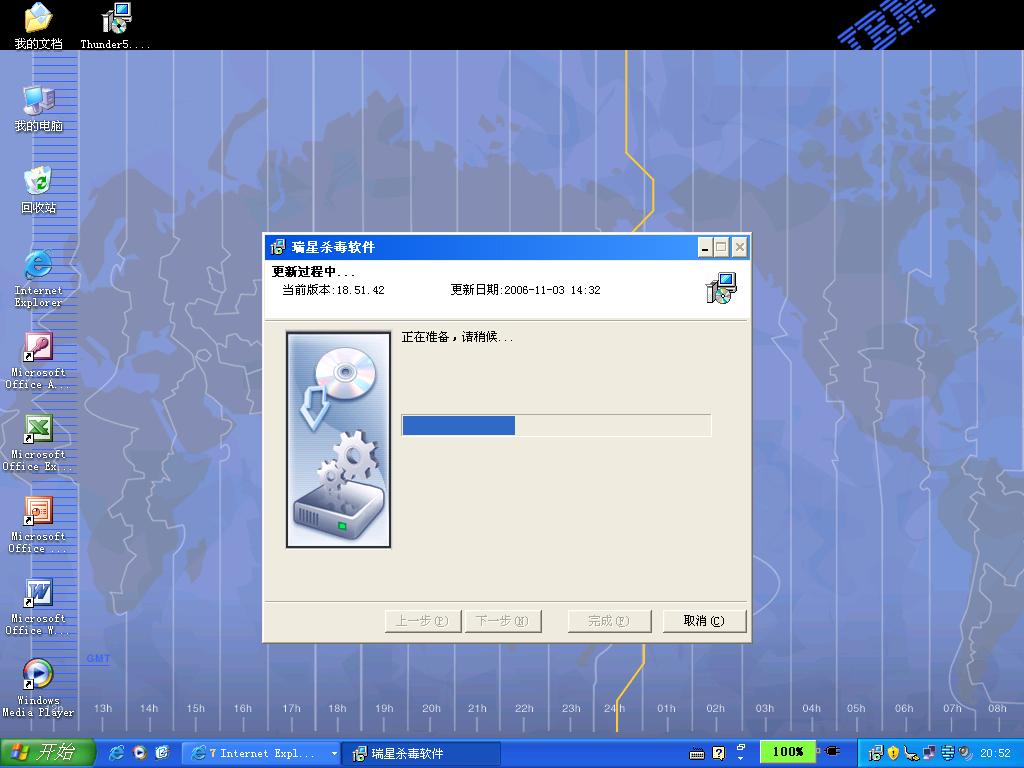This screenshot has height=768, width=1024.
Task: Select the 回收站 recycle bin icon
Action: (39, 190)
